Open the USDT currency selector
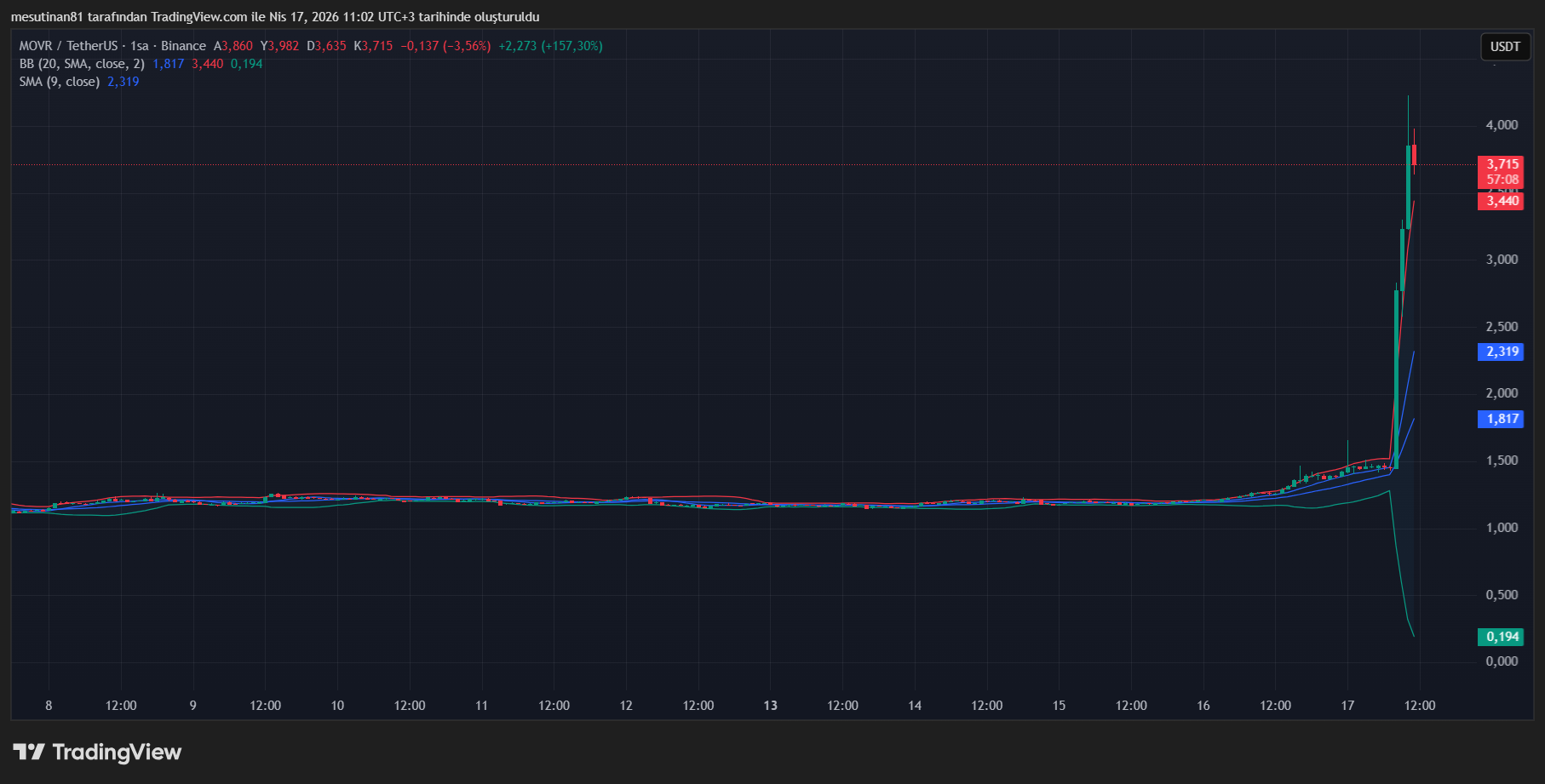Screen dimensions: 1545x784 1504,47
